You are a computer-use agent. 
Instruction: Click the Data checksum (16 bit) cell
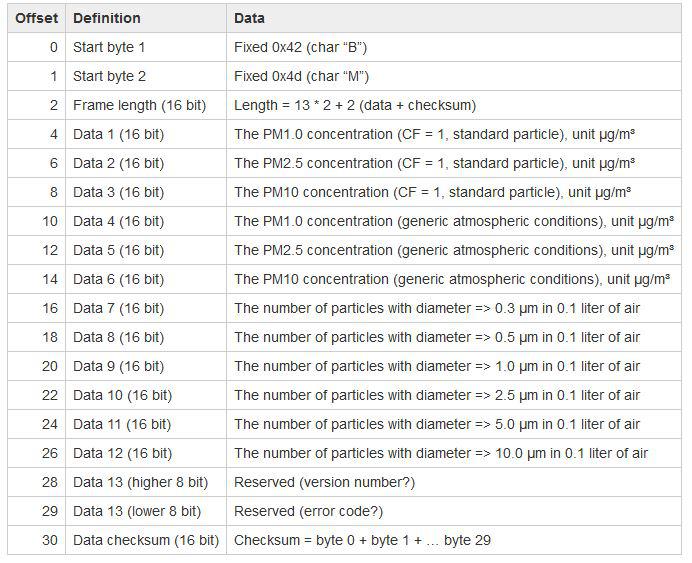coord(146,540)
